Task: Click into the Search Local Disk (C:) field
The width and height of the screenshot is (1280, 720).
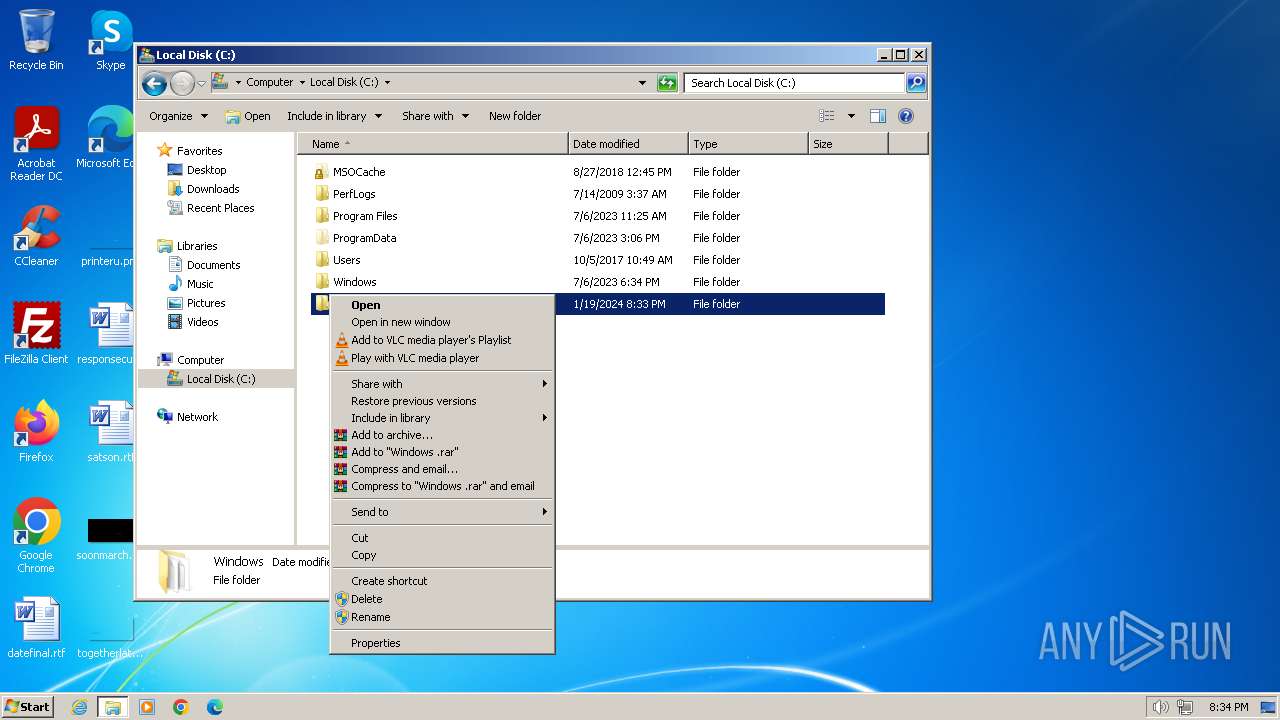Action: (x=795, y=83)
